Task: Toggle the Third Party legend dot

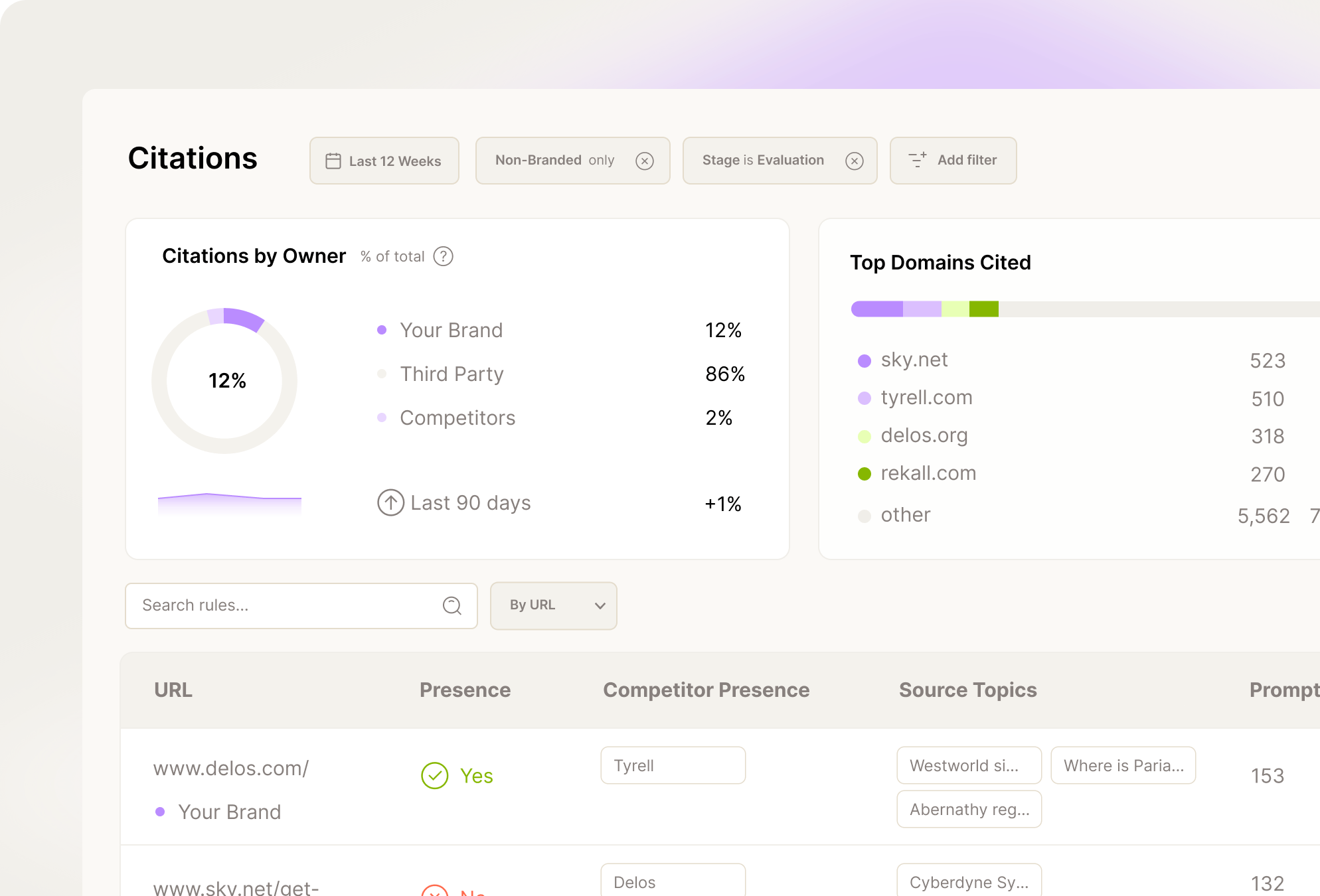Action: pyautogui.click(x=382, y=373)
